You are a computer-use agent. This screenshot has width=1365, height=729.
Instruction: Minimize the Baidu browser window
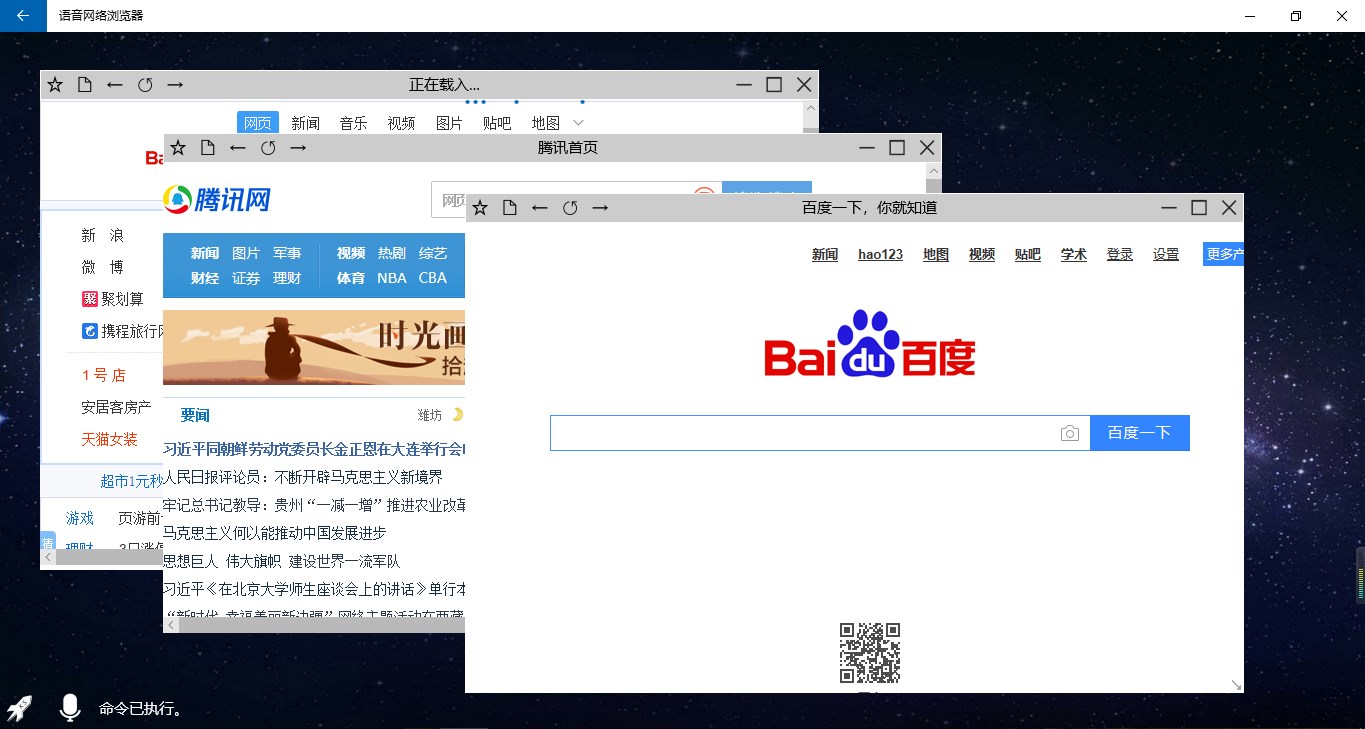point(1169,208)
